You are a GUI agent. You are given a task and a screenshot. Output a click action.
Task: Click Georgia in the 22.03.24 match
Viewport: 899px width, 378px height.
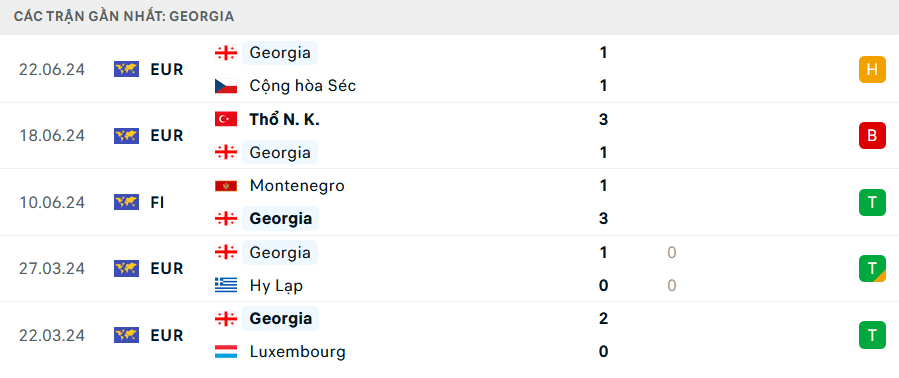pos(280,318)
